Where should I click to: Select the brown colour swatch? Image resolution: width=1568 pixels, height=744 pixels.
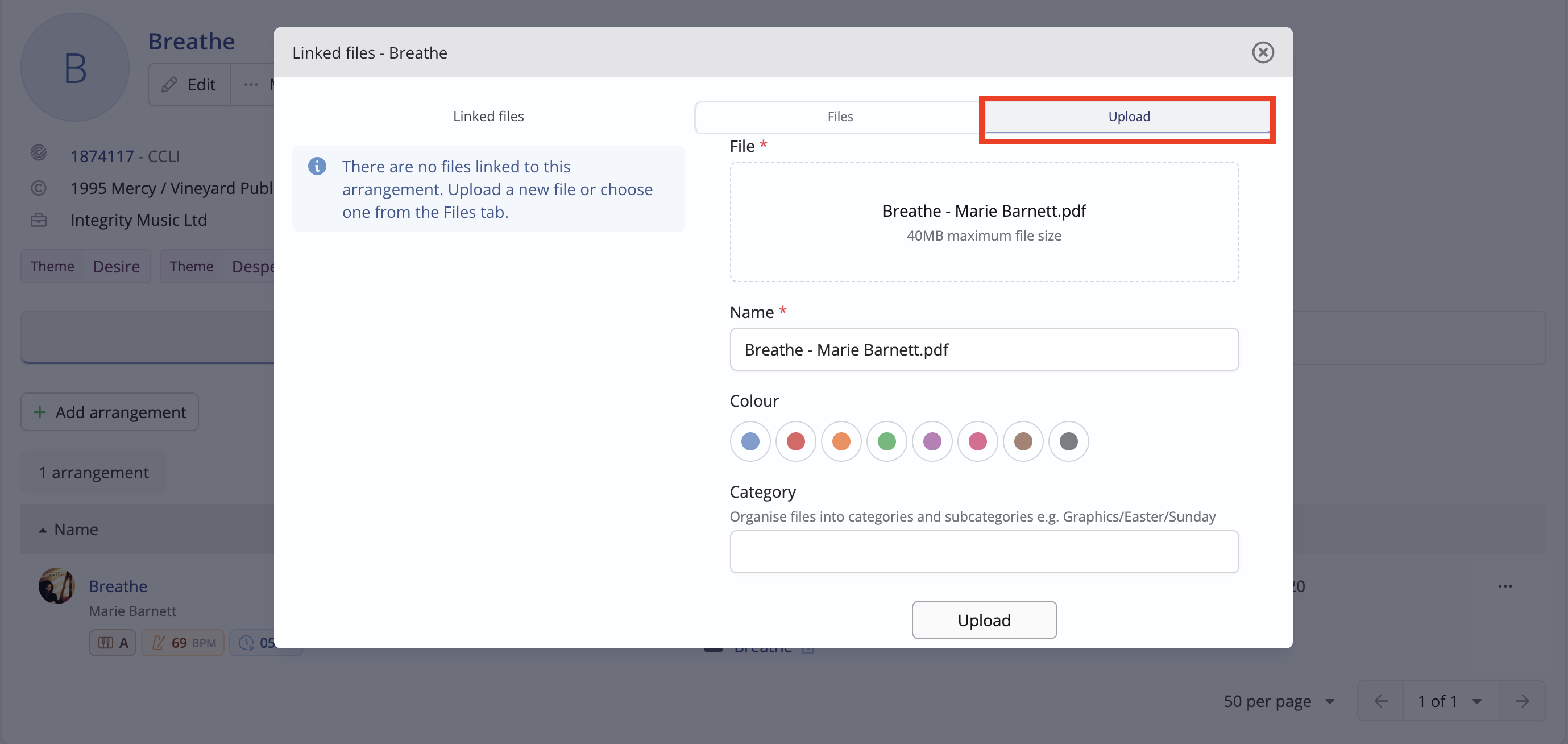pos(1023,441)
